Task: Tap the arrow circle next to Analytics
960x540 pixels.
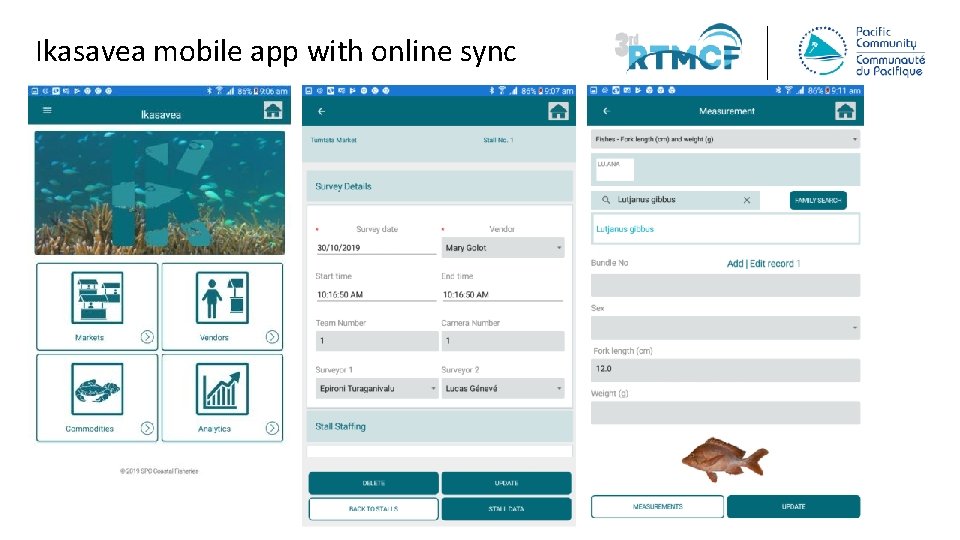Action: (272, 428)
